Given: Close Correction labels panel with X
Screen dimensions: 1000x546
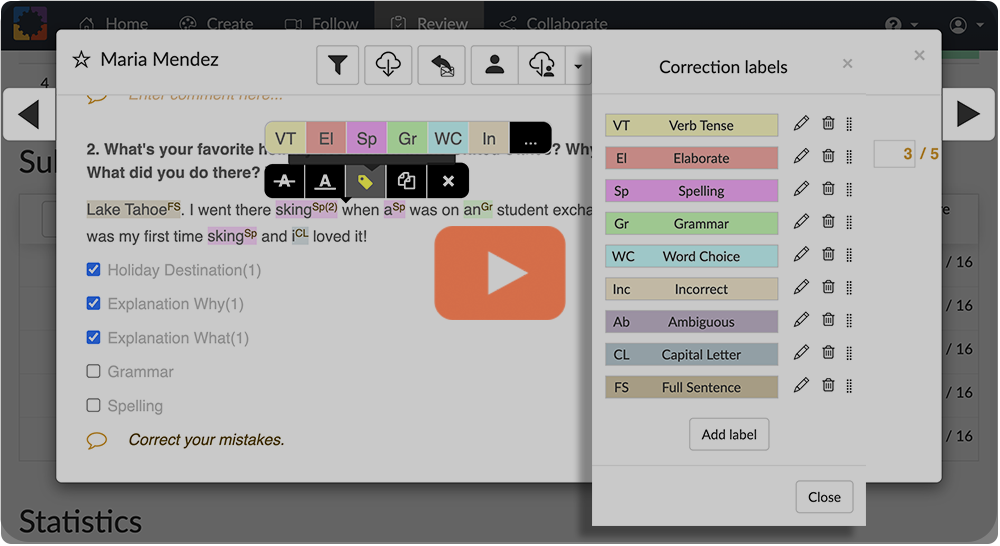Looking at the screenshot, I should pyautogui.click(x=847, y=64).
